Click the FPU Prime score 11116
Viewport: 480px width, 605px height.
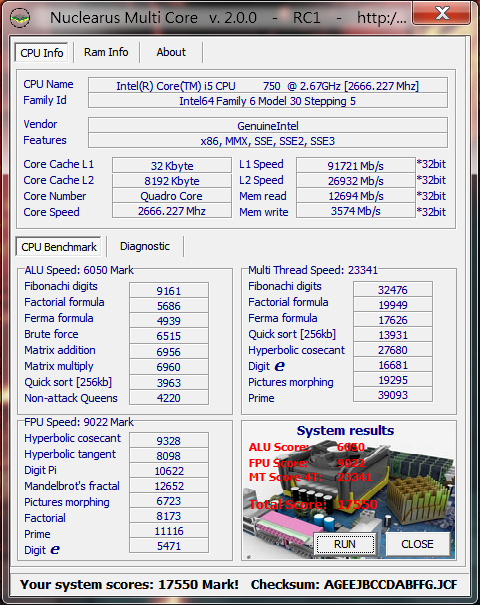[169, 531]
